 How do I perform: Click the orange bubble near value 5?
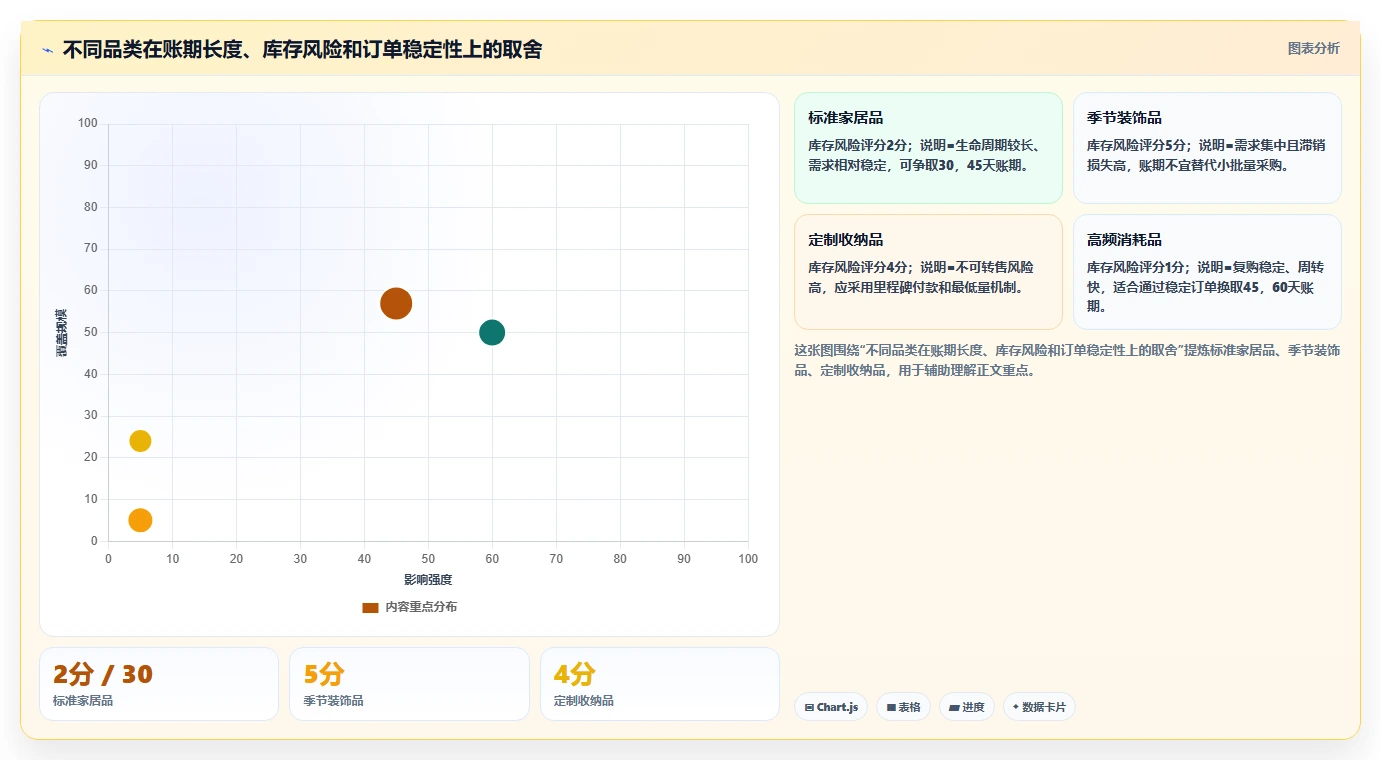coord(140,520)
